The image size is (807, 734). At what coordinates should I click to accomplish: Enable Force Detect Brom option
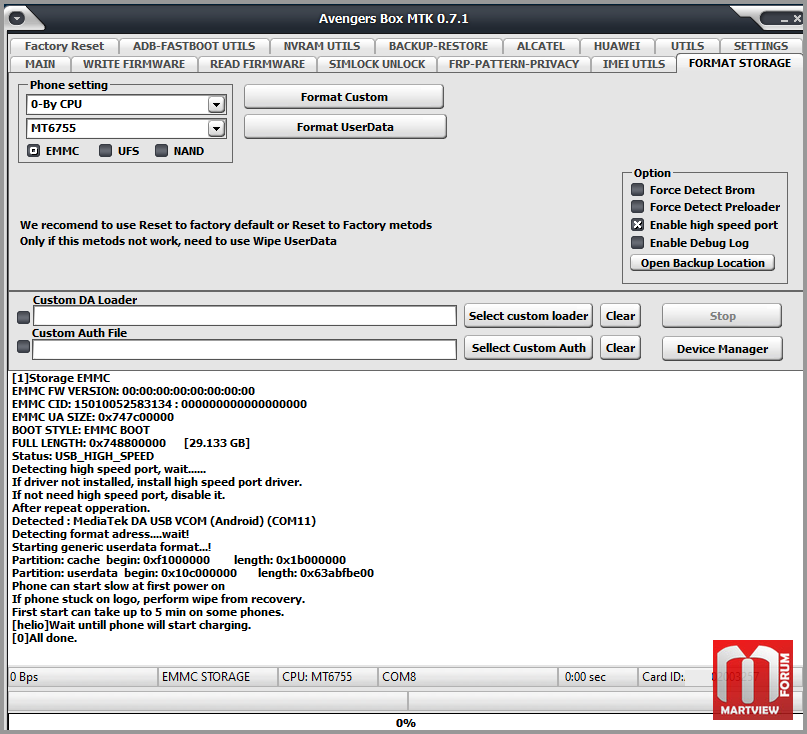pos(637,189)
